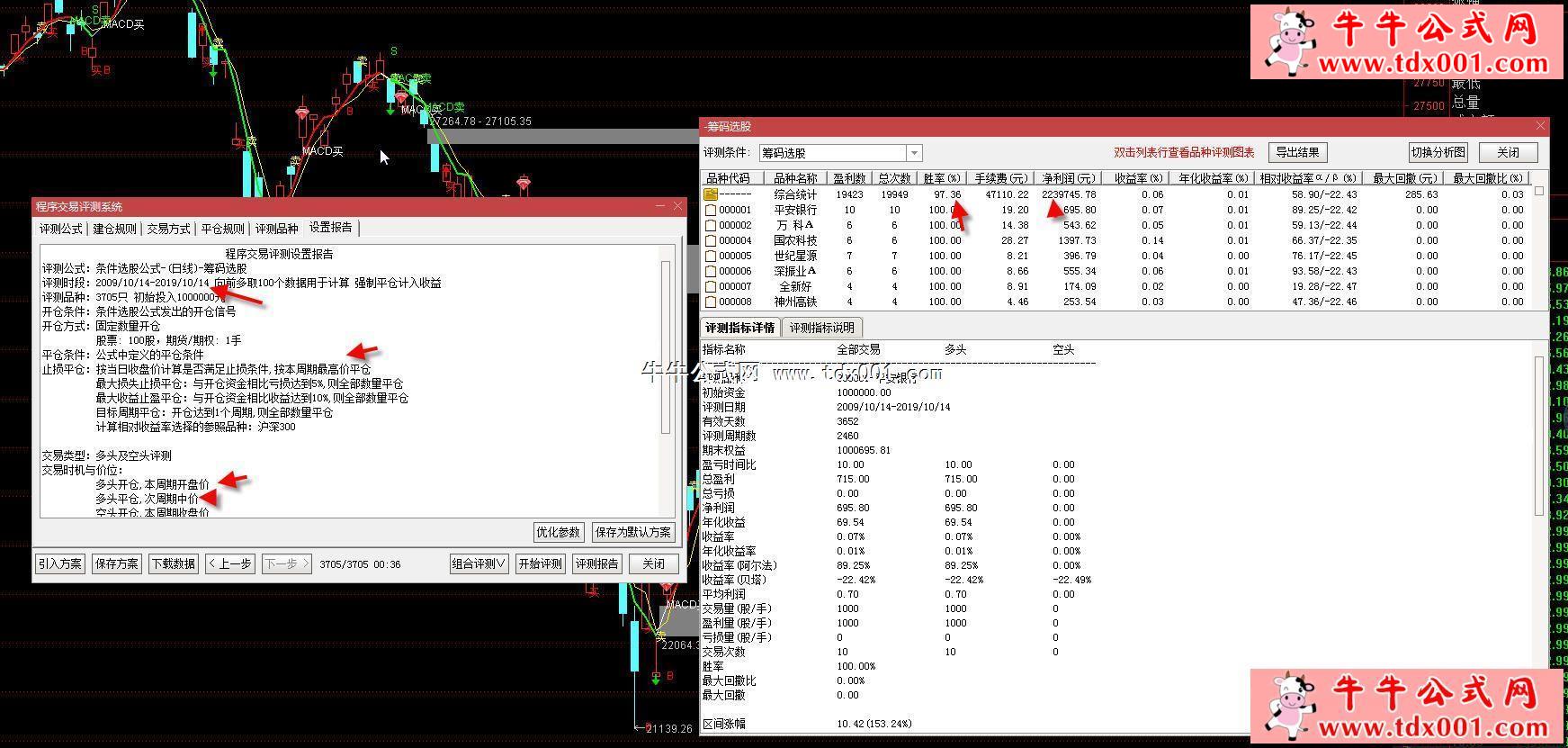Click the 保存为默认方案 button
The width and height of the screenshot is (1568, 748).
point(633,532)
